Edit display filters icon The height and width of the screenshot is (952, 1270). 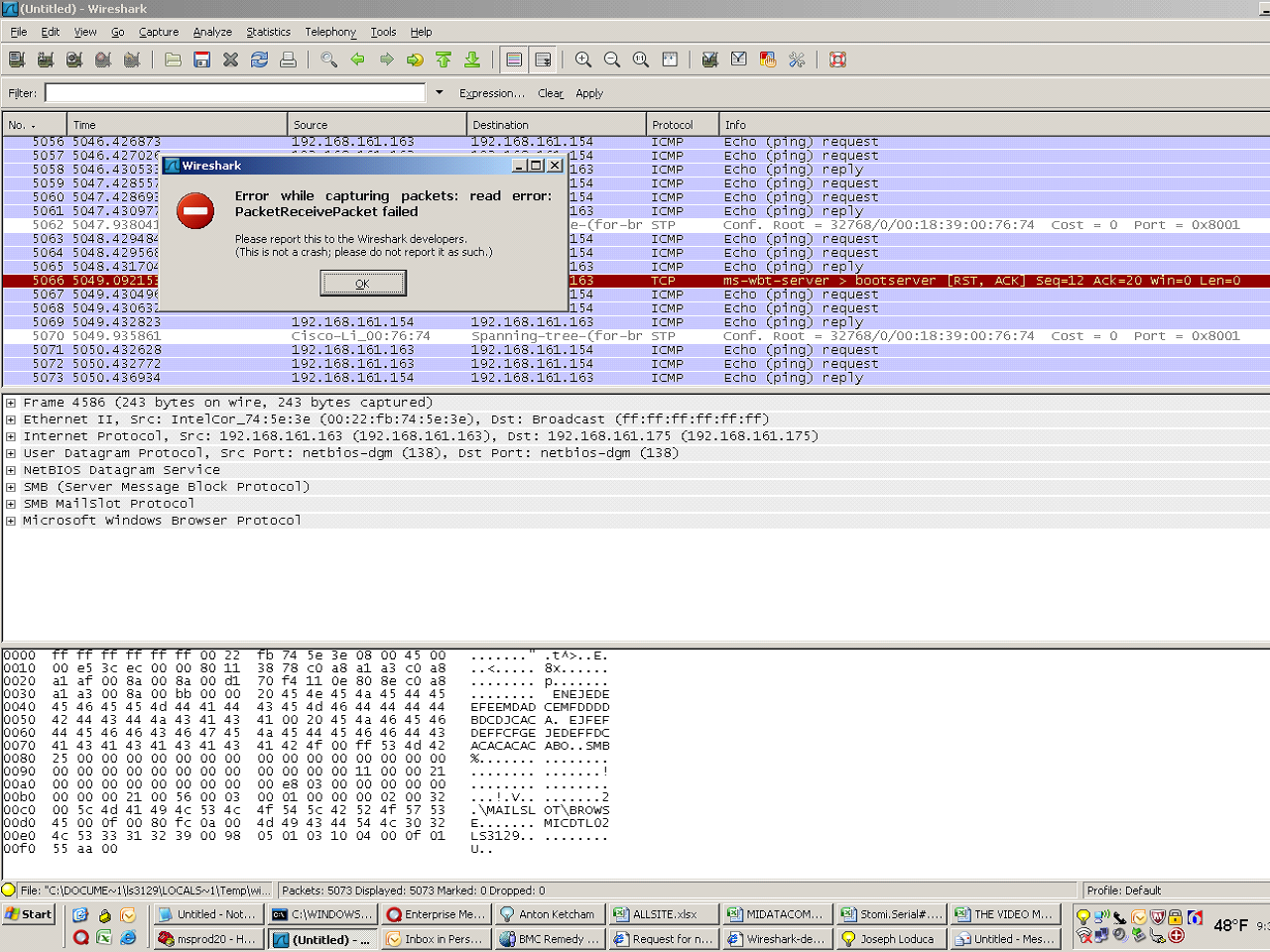(738, 59)
